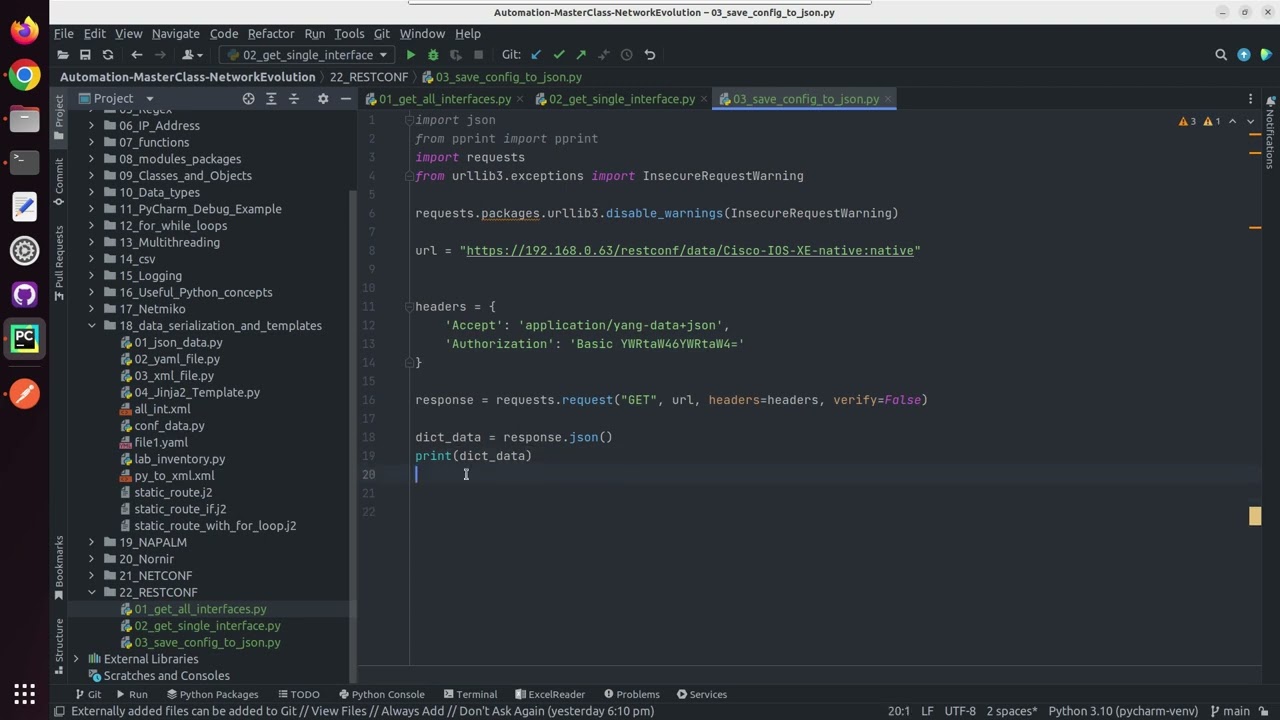Viewport: 1280px width, 720px height.
Task: Click the Save All toolbar icon
Action: [85, 55]
